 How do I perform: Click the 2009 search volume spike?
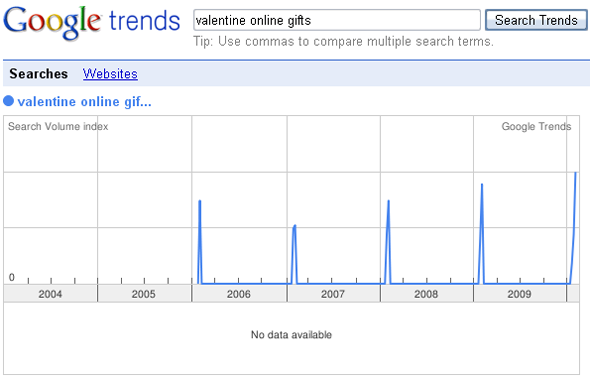(482, 233)
